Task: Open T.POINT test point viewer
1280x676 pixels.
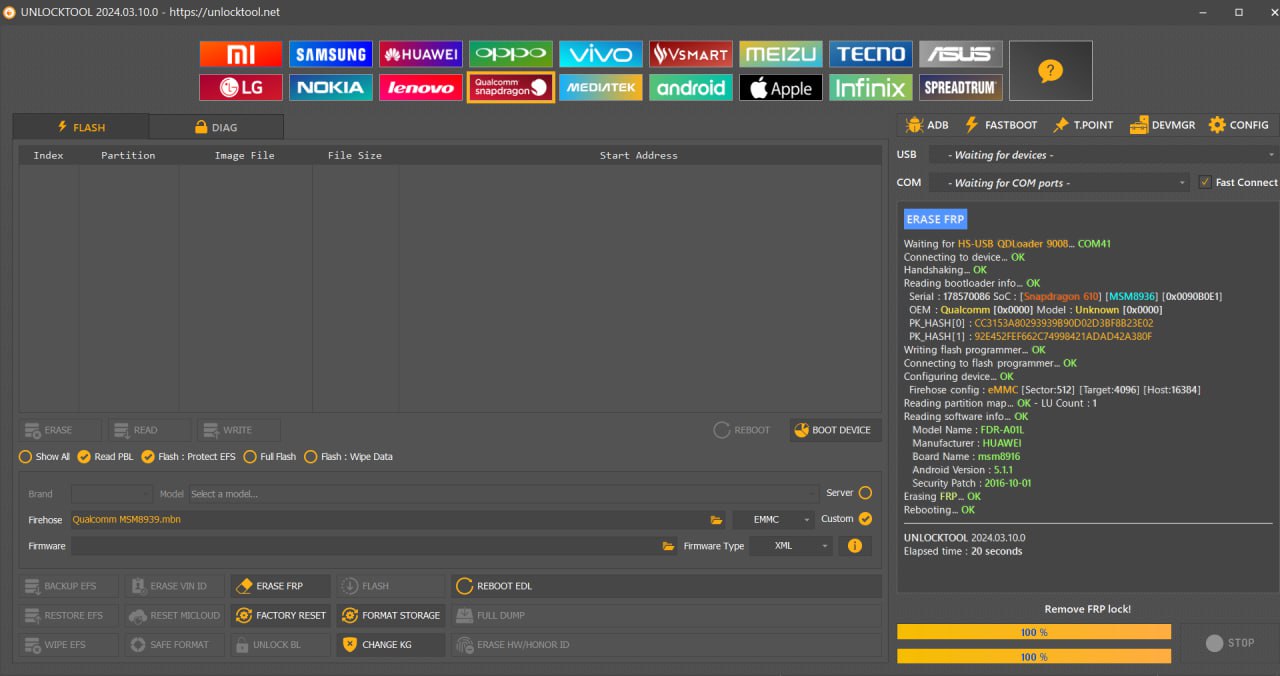Action: 1083,125
